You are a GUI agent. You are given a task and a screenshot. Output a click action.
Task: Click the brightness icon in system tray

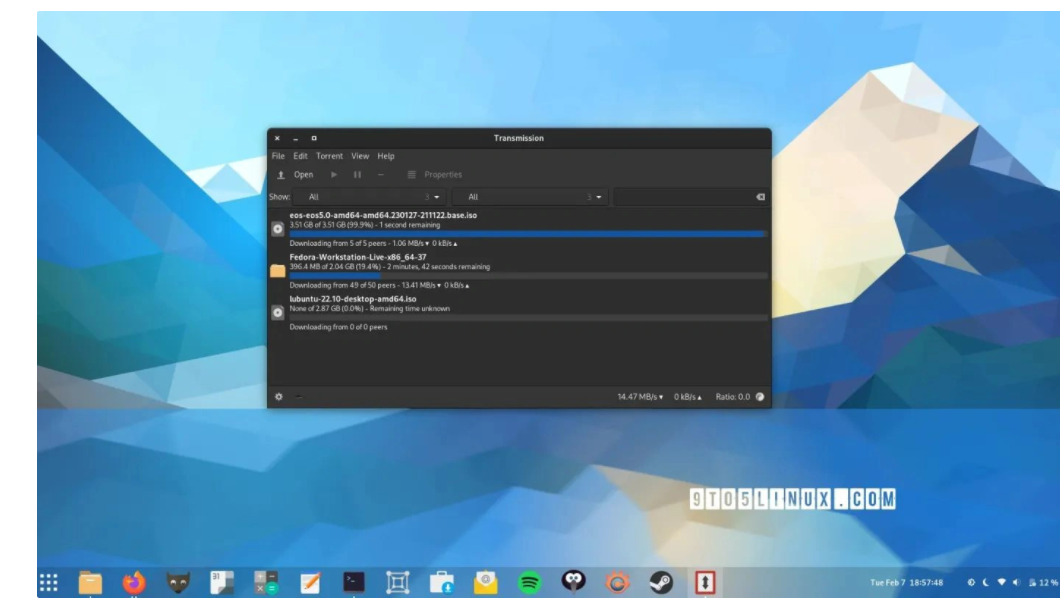click(x=971, y=582)
